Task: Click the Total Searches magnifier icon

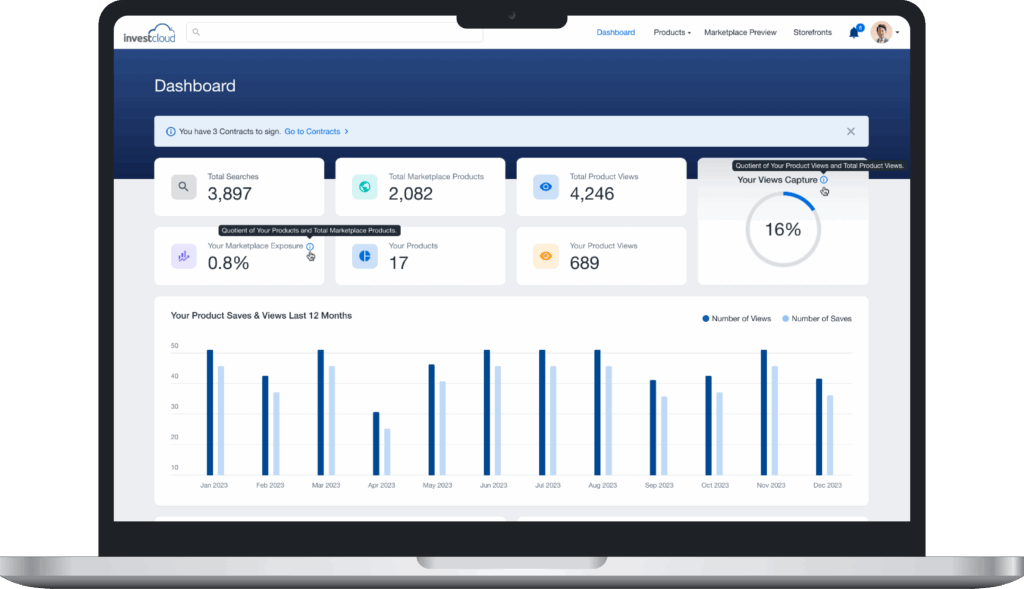Action: click(184, 187)
